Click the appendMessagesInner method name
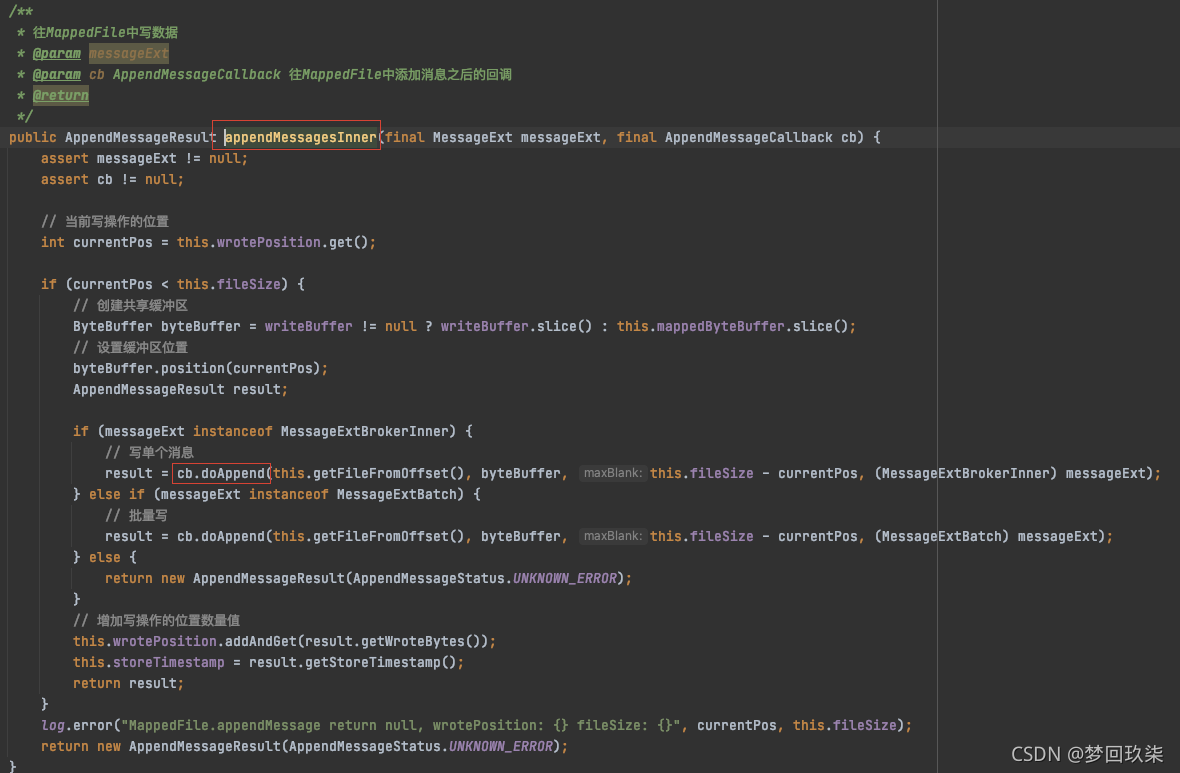 (x=301, y=137)
